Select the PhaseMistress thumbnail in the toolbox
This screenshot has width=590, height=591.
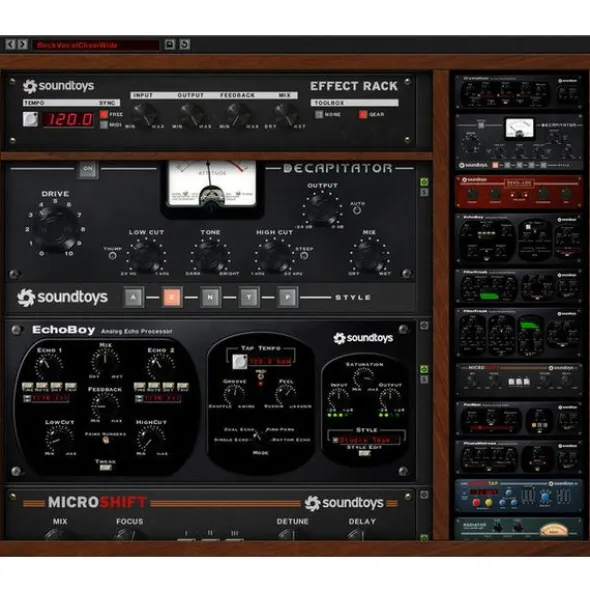click(519, 458)
